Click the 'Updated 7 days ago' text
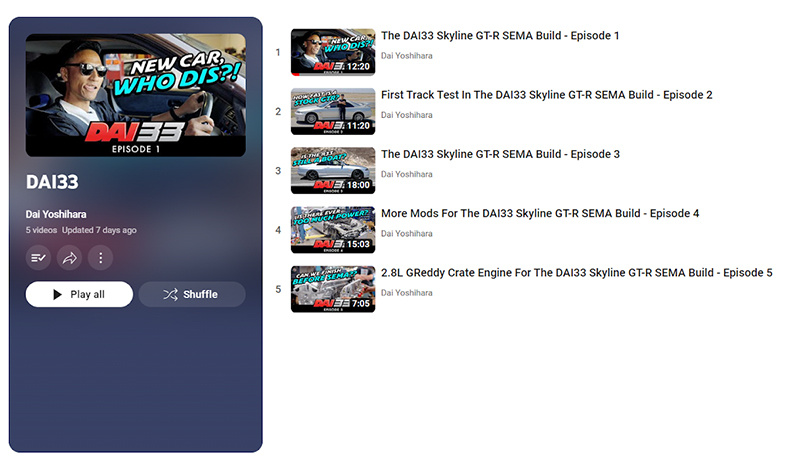The height and width of the screenshot is (462, 800). coord(99,230)
